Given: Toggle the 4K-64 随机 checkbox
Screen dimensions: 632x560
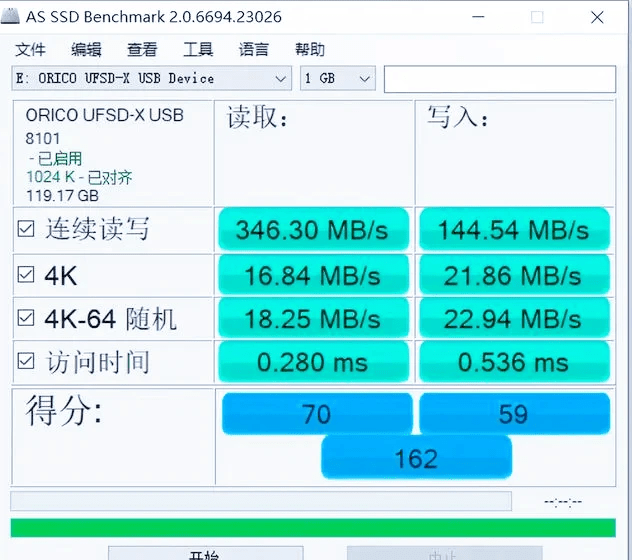Looking at the screenshot, I should 26,318.
